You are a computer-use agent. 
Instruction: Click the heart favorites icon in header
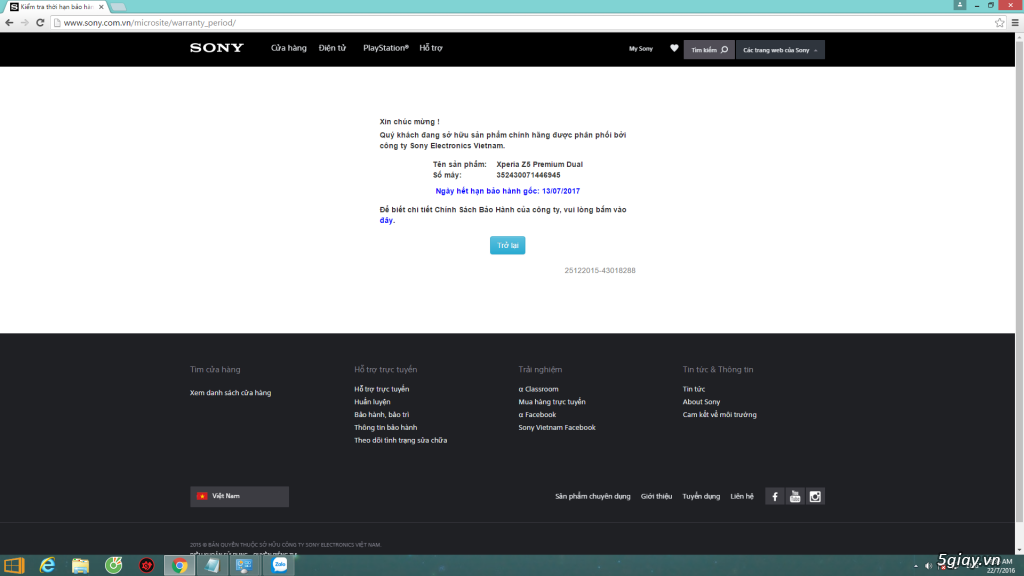674,48
